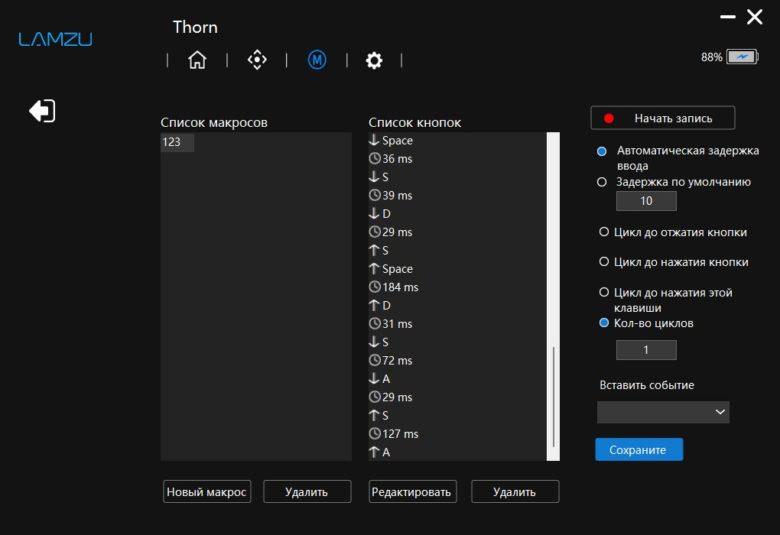Select the '127 ms' delay row
The height and width of the screenshot is (535, 780).
click(x=457, y=434)
